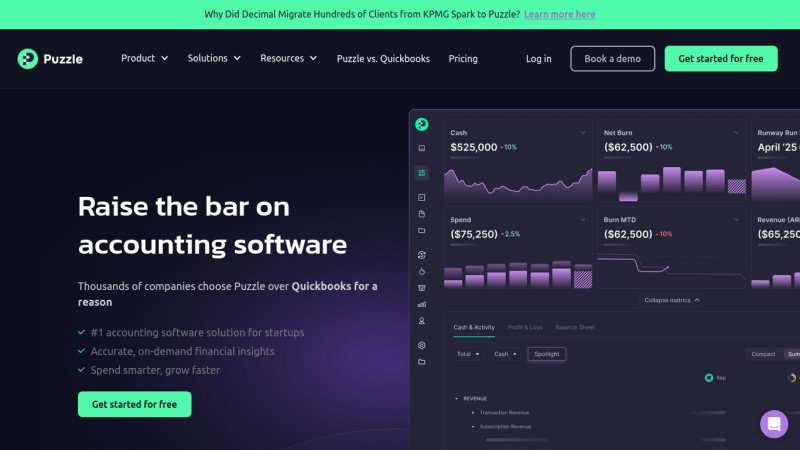Click the Book a demo button

pyautogui.click(x=612, y=59)
